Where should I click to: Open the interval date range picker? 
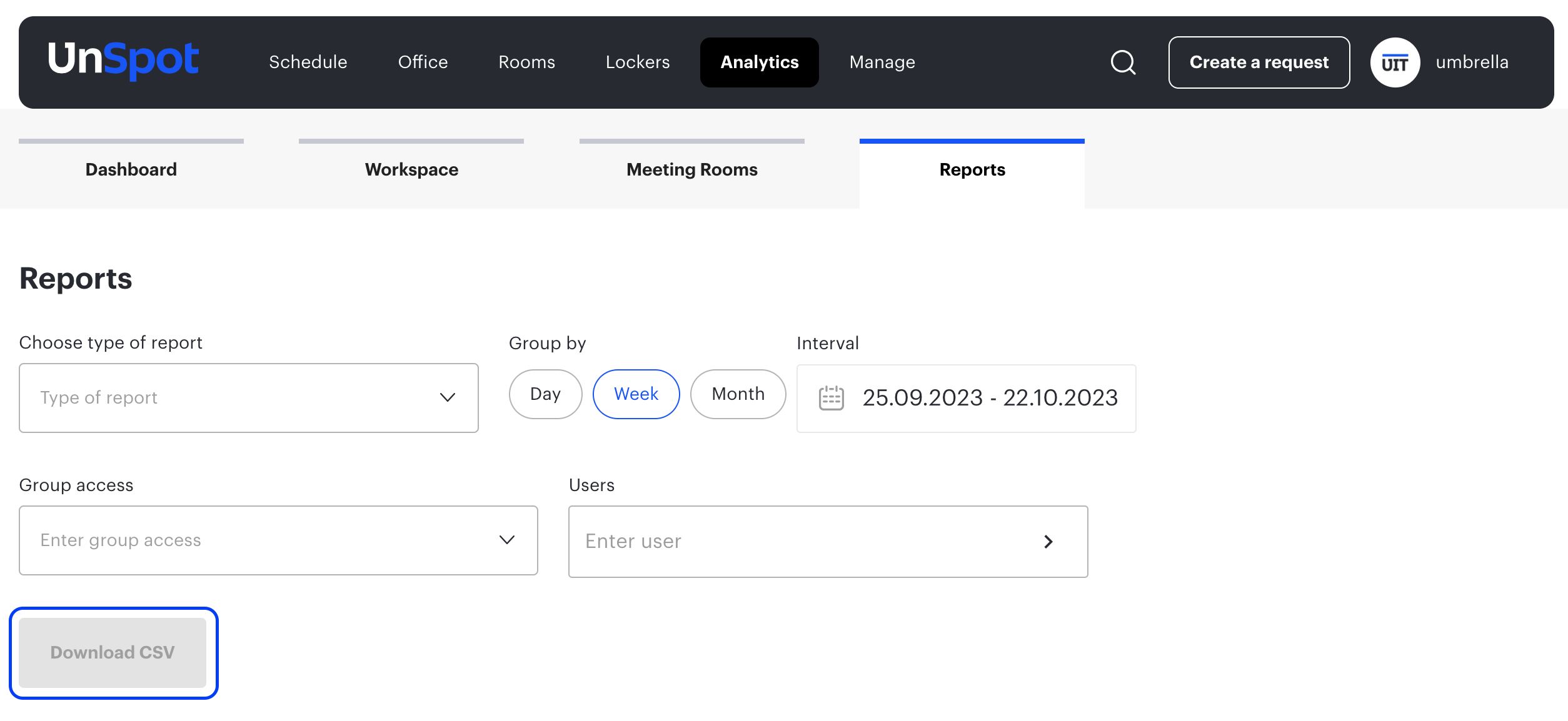pos(989,398)
